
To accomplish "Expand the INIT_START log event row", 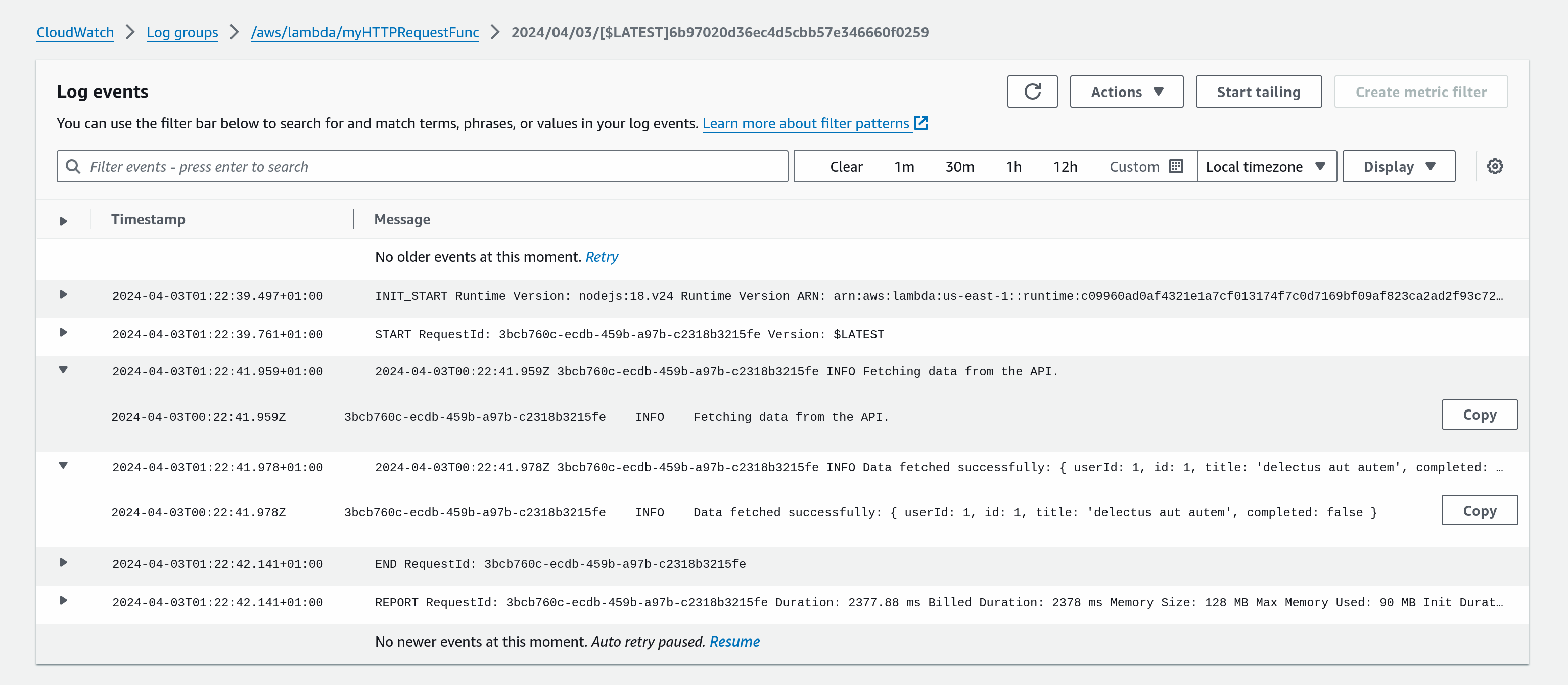I will tap(63, 295).
